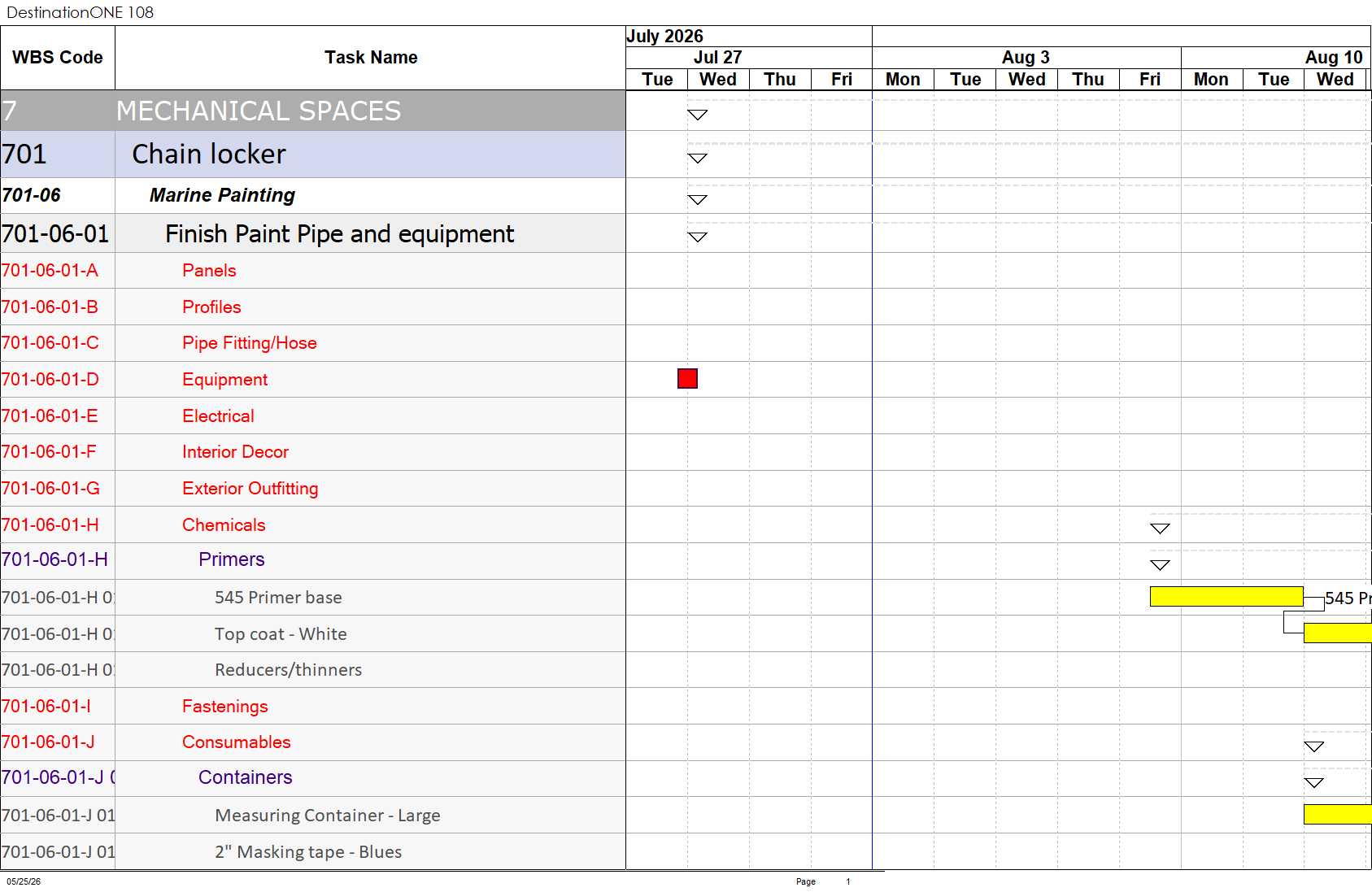Select the Pipe Fitting/Hose task name
This screenshot has width=1372, height=892.
click(x=250, y=343)
